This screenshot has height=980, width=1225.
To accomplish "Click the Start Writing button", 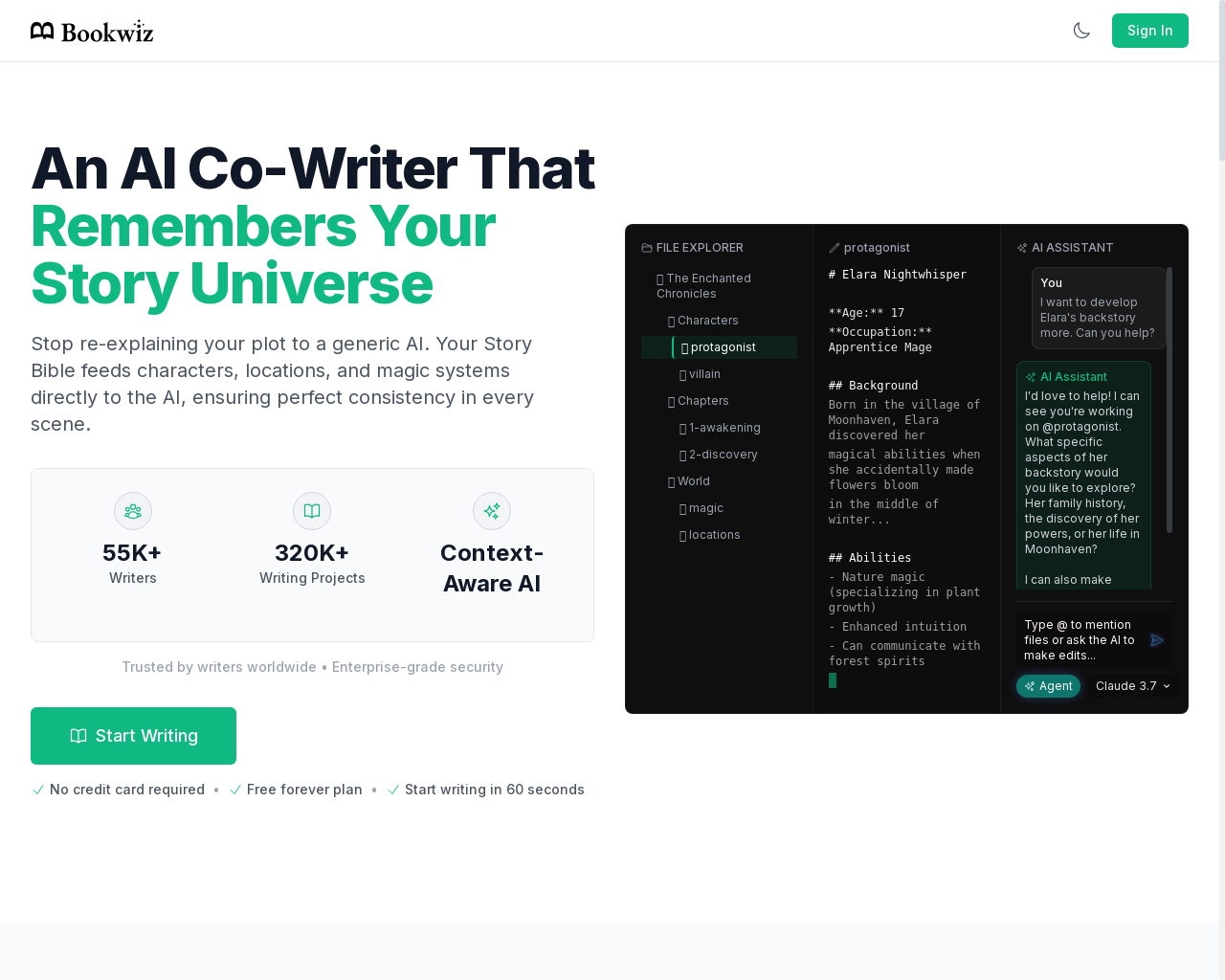I will tap(133, 736).
